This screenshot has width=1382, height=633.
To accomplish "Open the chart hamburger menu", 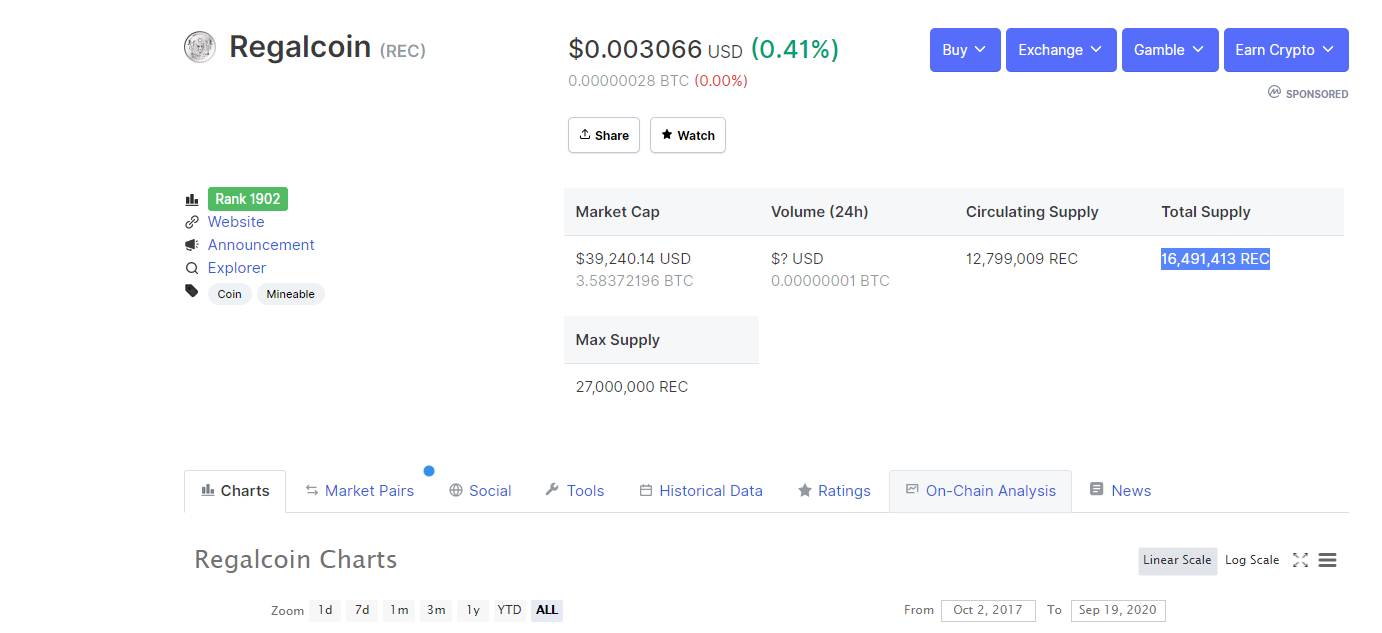I will pyautogui.click(x=1327, y=560).
